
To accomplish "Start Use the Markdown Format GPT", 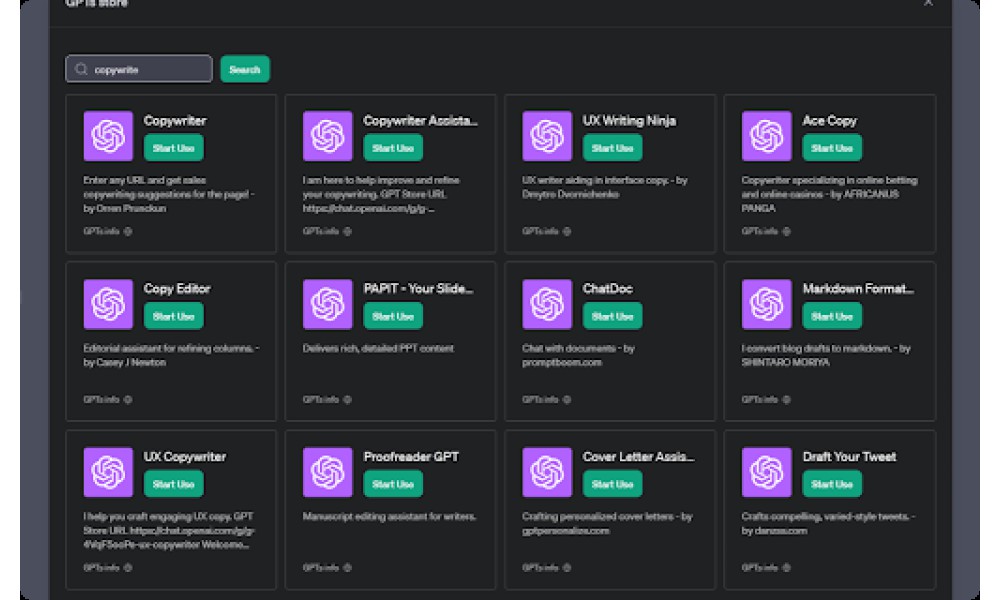I will point(832,316).
